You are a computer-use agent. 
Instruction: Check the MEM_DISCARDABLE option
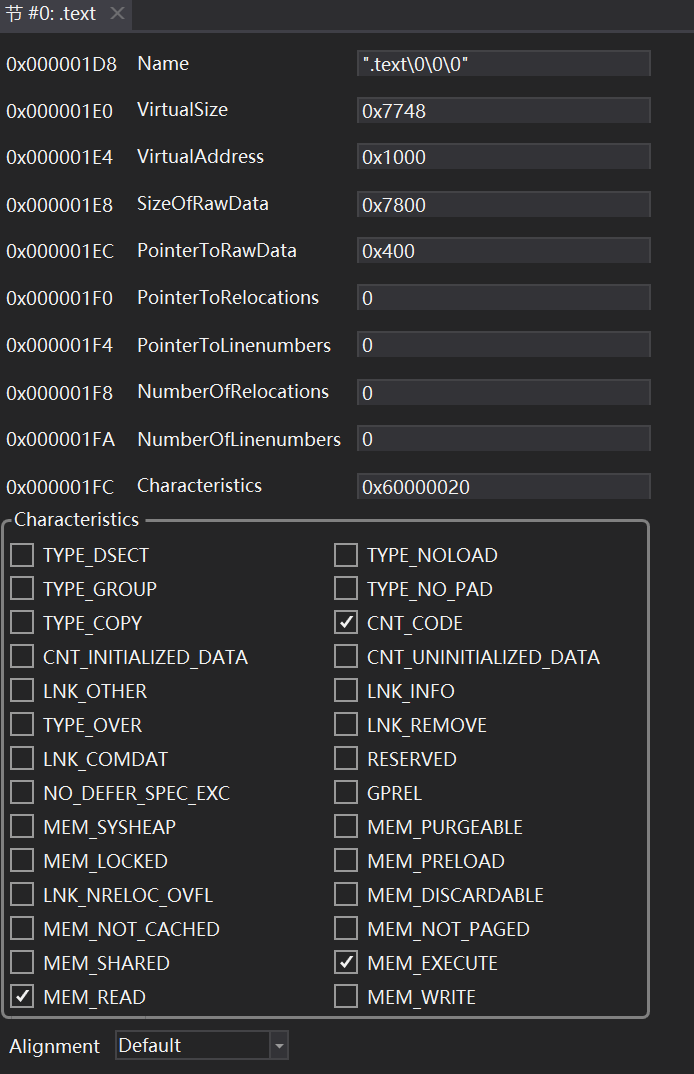click(x=346, y=895)
